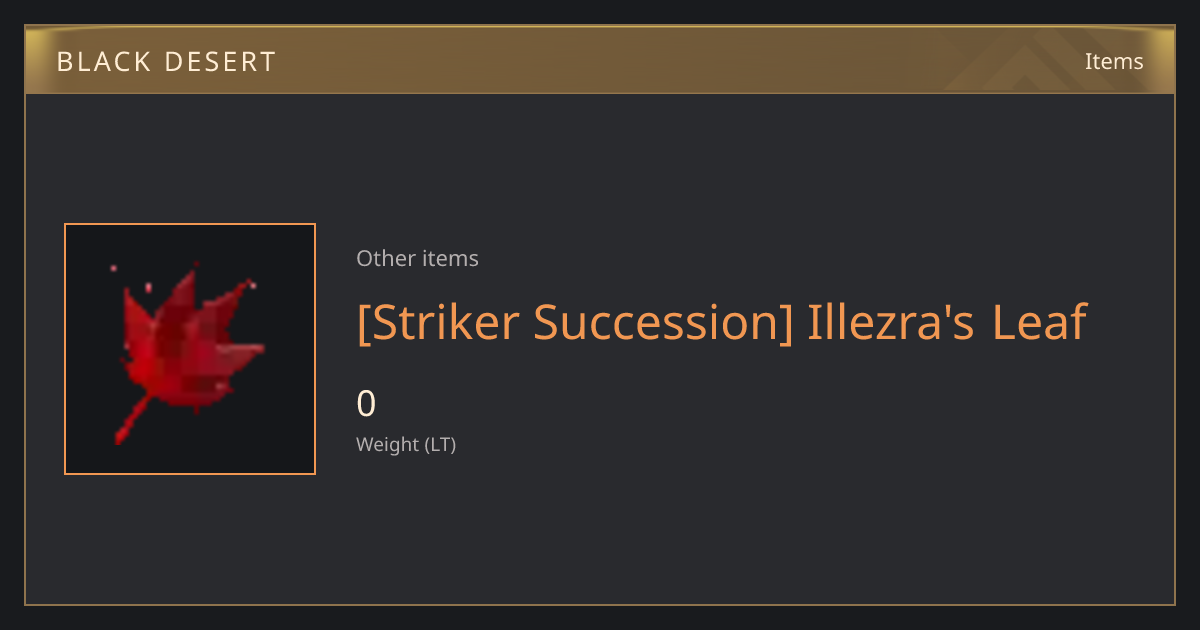Screen dimensions: 1200x630
Task: Click the Weight (LT) label
Action: (x=406, y=444)
